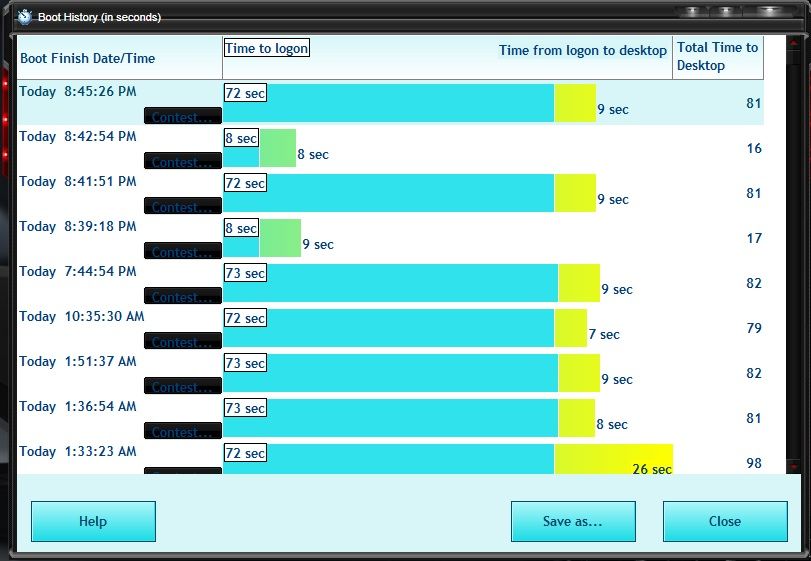The width and height of the screenshot is (811, 561).
Task: Click the green bar in the 8:42:54 PM row
Action: pyautogui.click(x=278, y=148)
